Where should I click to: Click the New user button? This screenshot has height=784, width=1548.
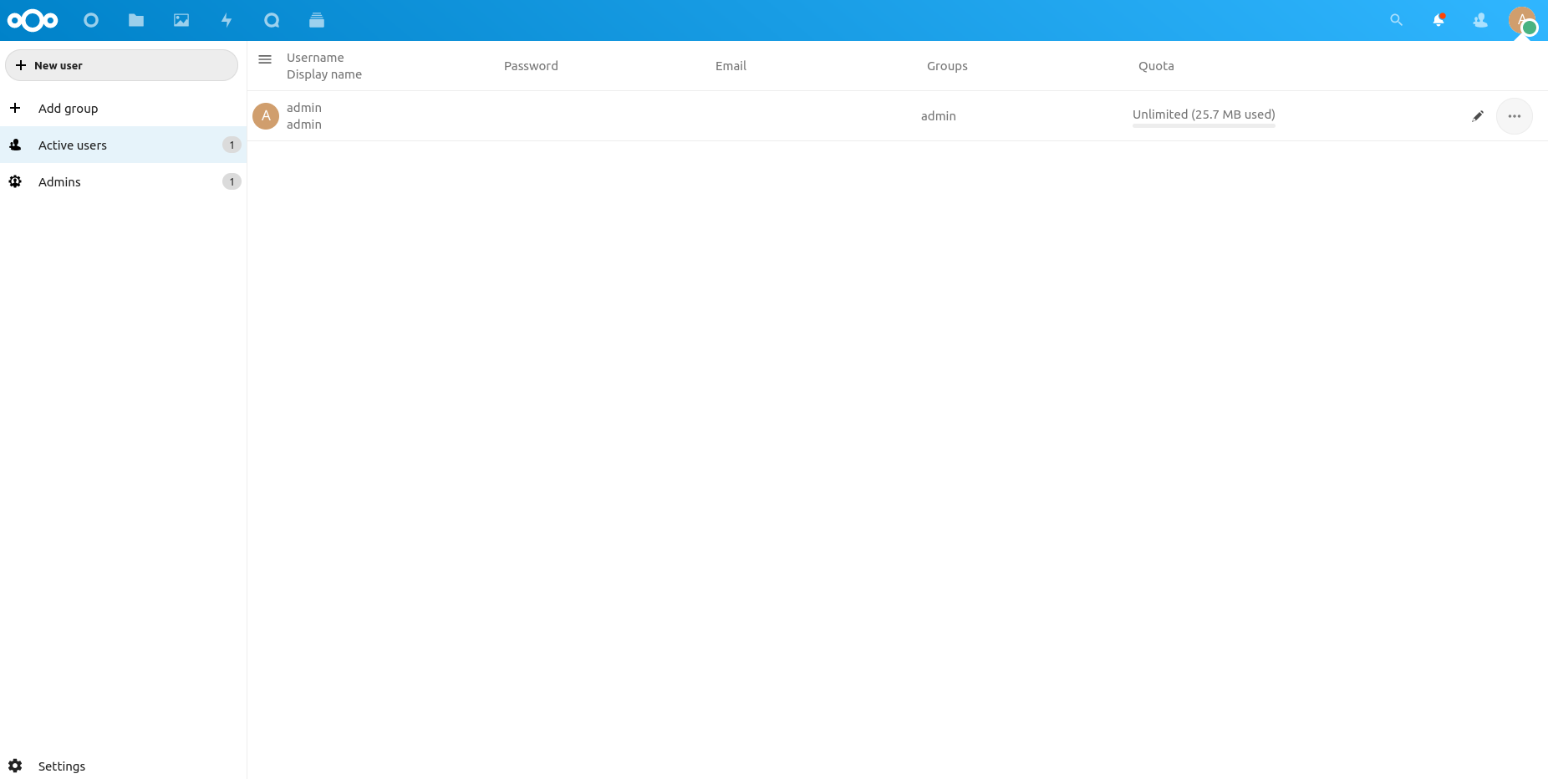coord(122,65)
